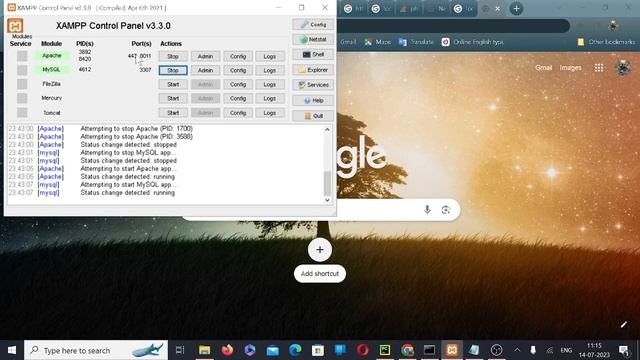Open the main Config button beside panel title

pyautogui.click(x=313, y=24)
